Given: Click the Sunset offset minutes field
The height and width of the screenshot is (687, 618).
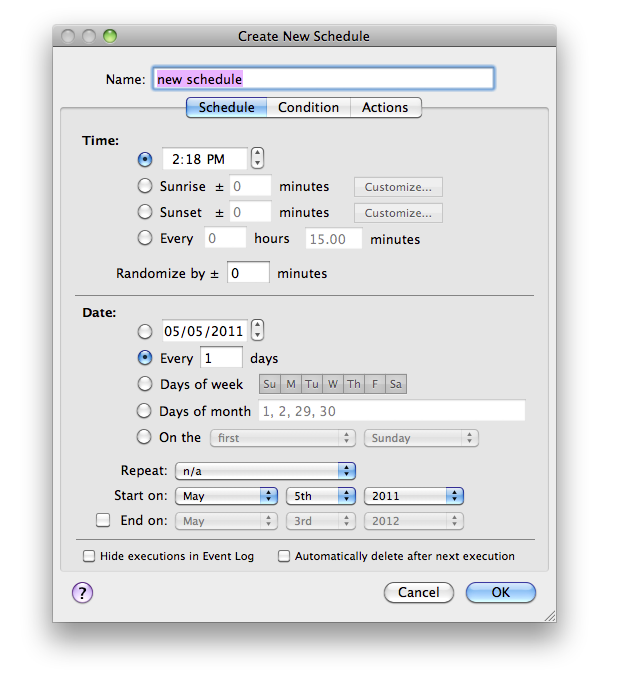Looking at the screenshot, I should click(x=250, y=212).
